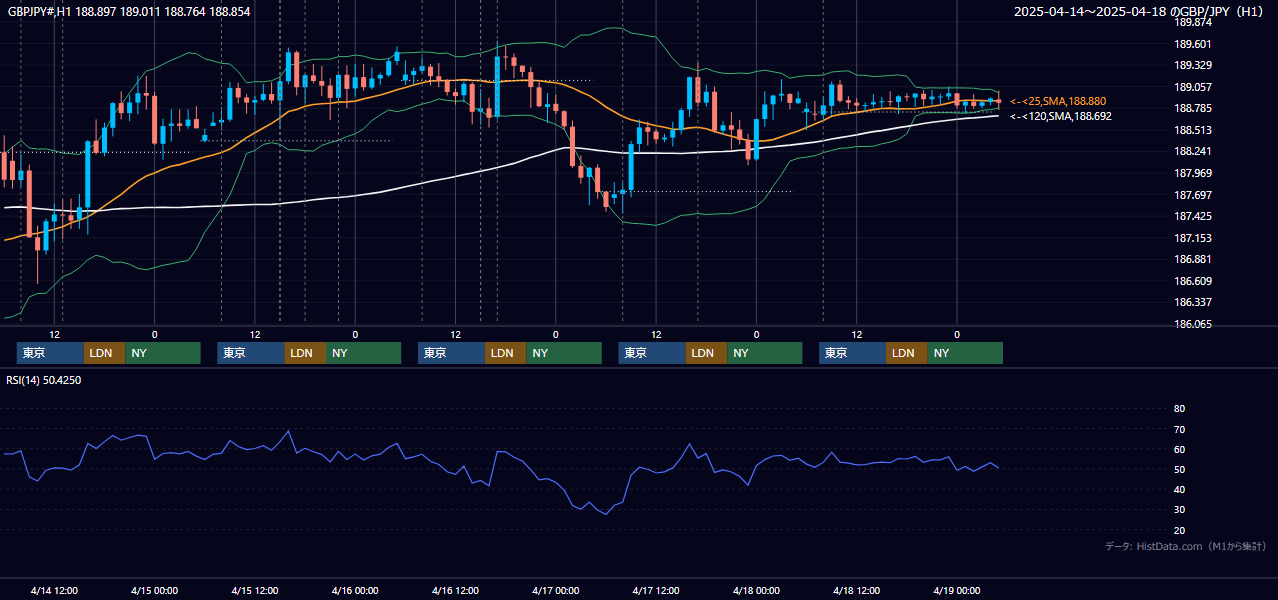Click the GBPJPY#,H1 price header text
Viewport: 1278px width, 600px height.
pyautogui.click(x=129, y=11)
